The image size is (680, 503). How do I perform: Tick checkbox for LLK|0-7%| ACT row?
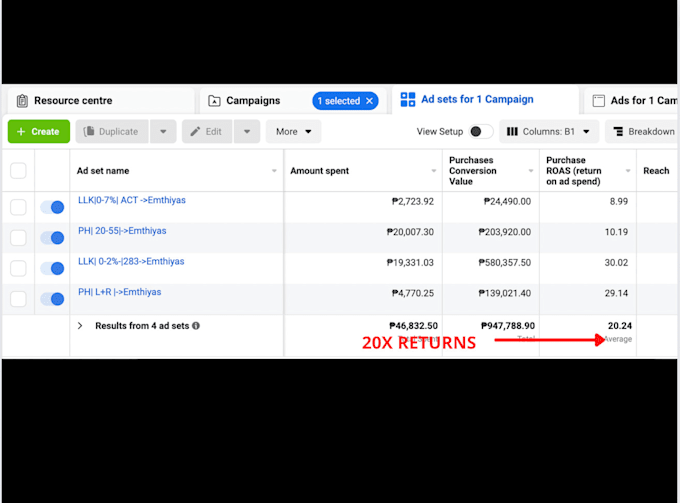(x=18, y=207)
